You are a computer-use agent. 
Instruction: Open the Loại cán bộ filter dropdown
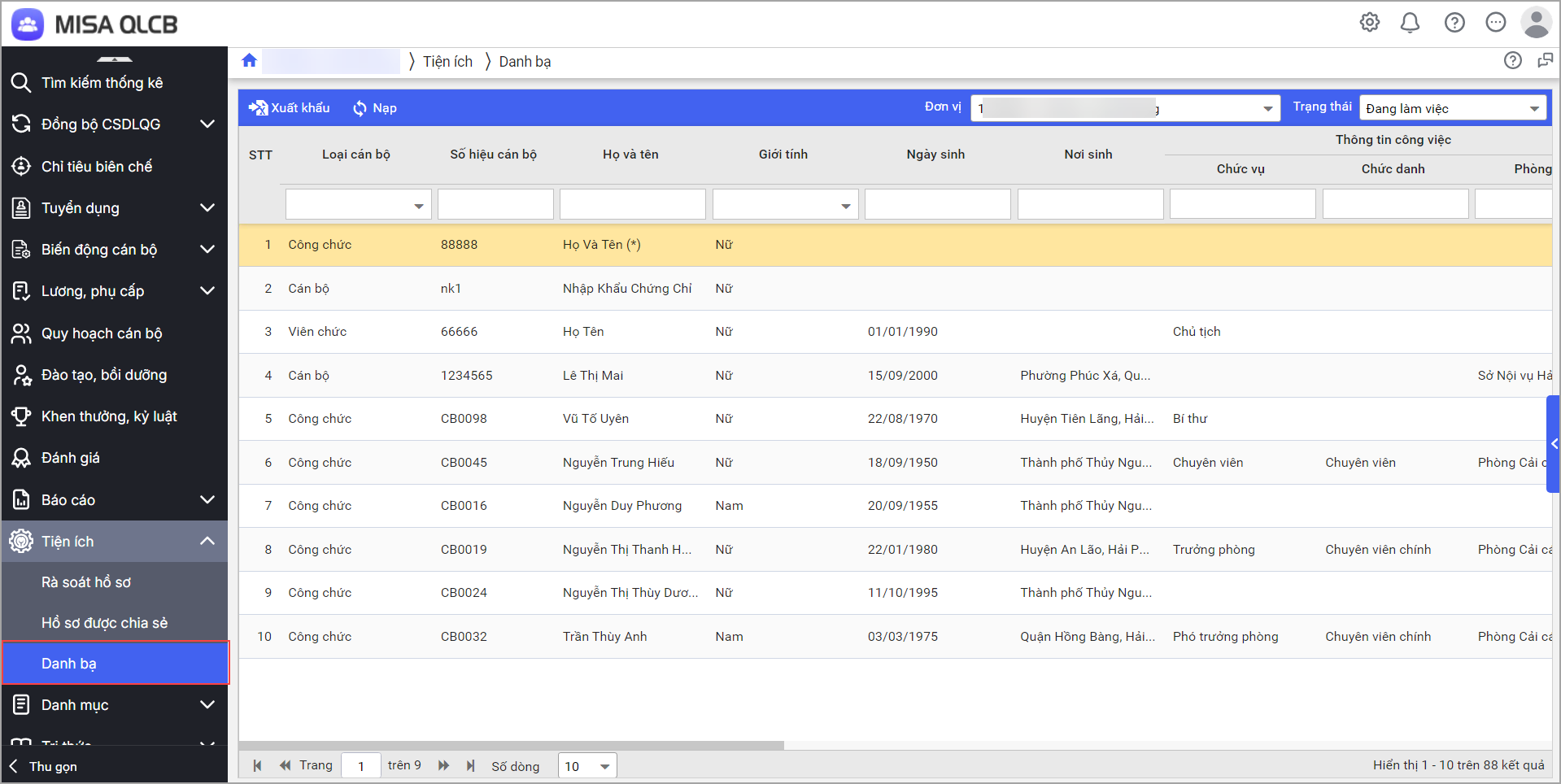tap(357, 205)
